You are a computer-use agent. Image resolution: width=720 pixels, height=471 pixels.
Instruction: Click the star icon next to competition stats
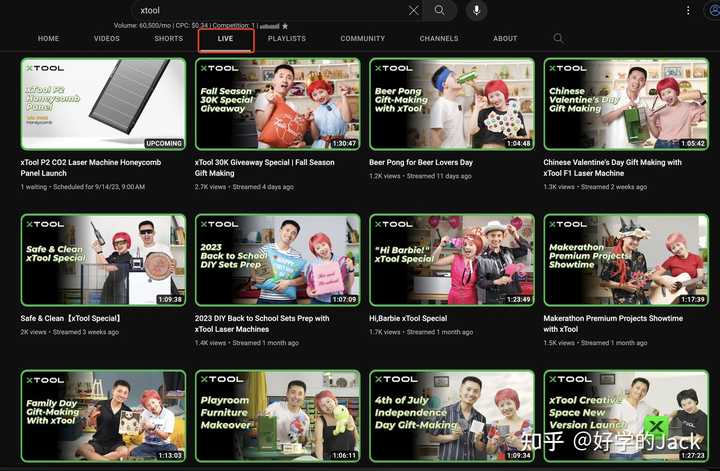pyautogui.click(x=285, y=26)
